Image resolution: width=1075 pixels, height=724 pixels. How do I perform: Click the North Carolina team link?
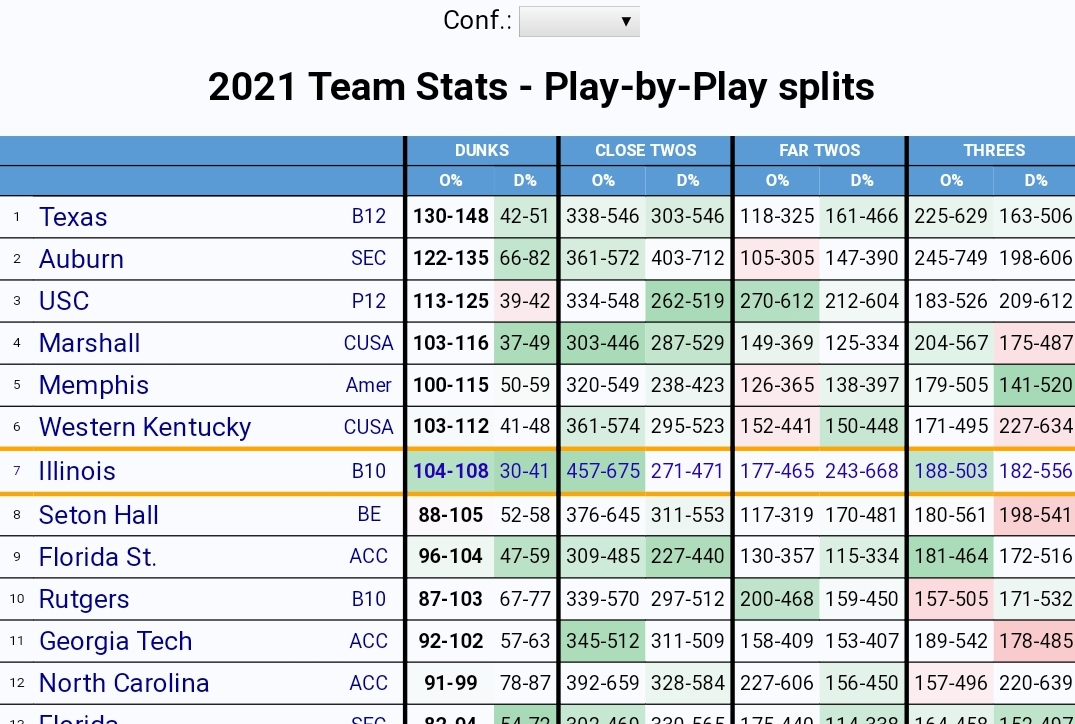click(x=124, y=683)
